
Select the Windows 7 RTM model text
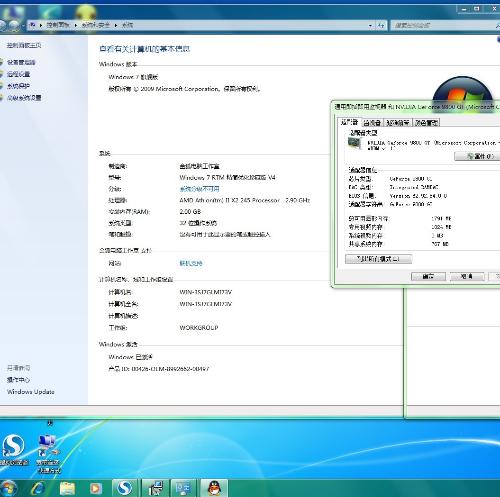pos(227,177)
